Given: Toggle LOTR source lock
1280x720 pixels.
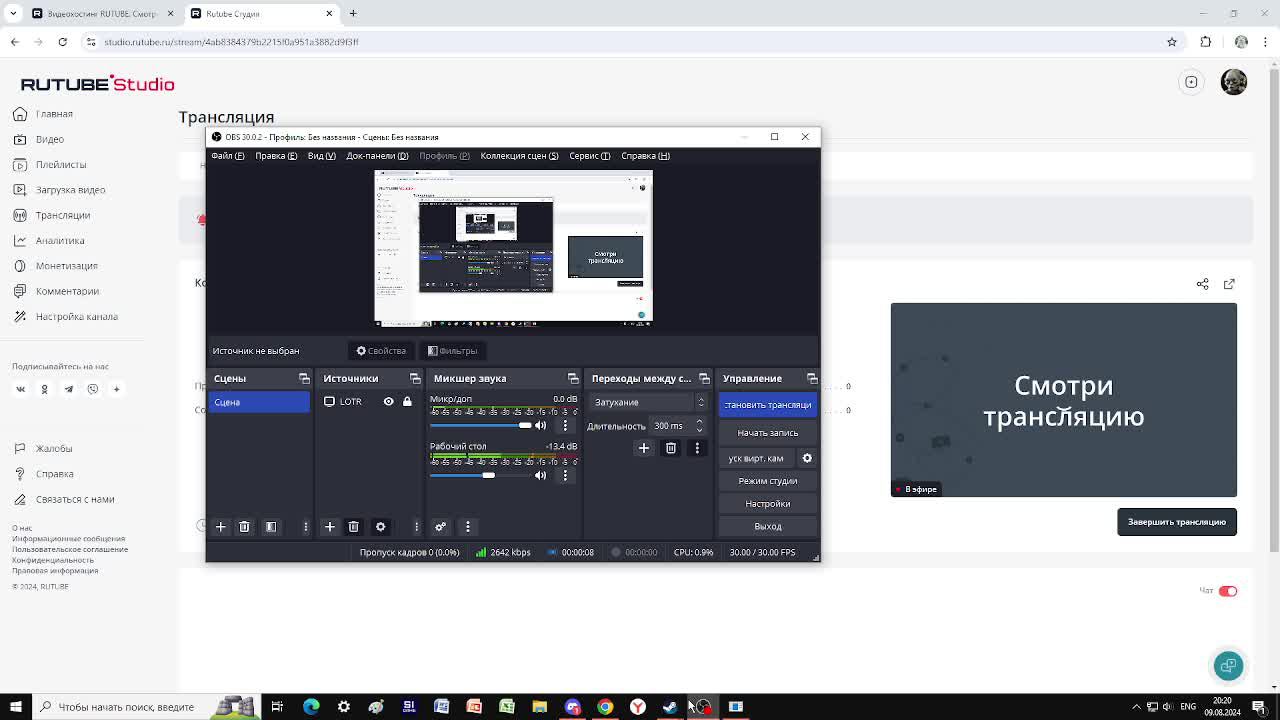Looking at the screenshot, I should (407, 402).
